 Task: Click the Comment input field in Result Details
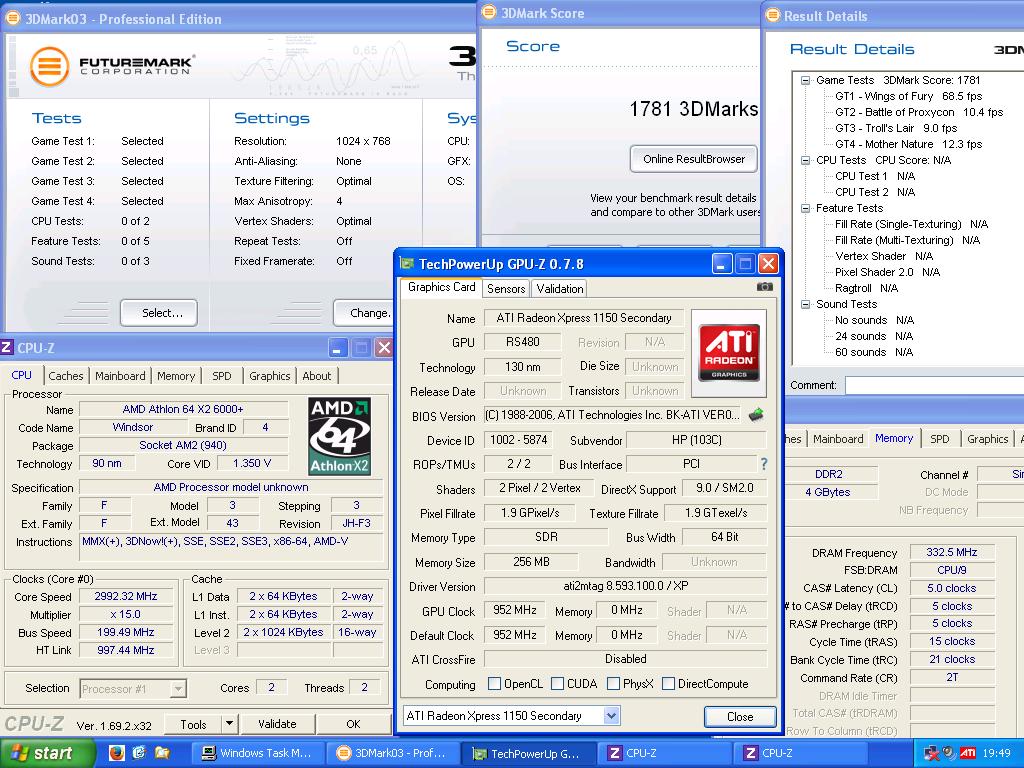(935, 385)
